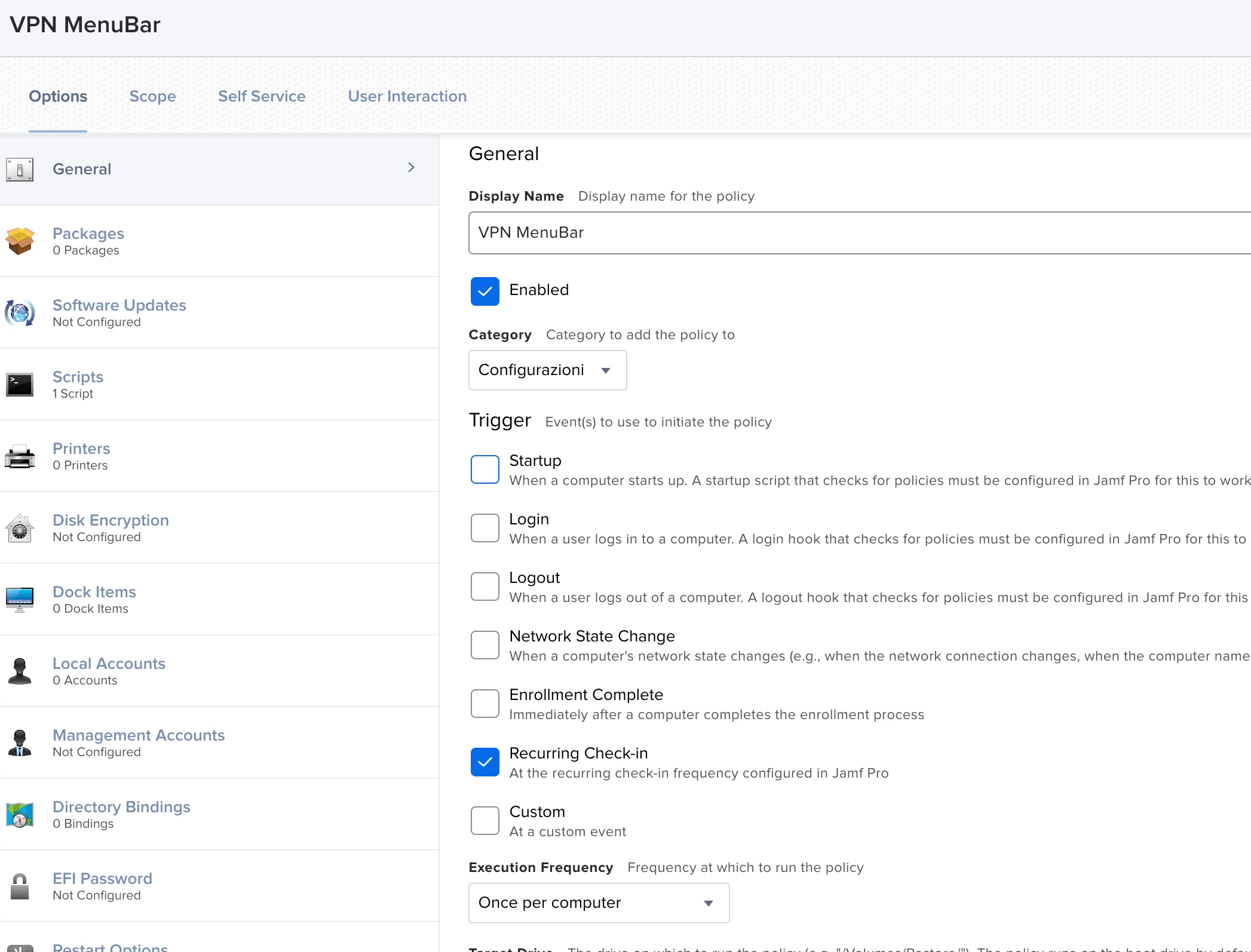Open the Self Service tab

[262, 96]
